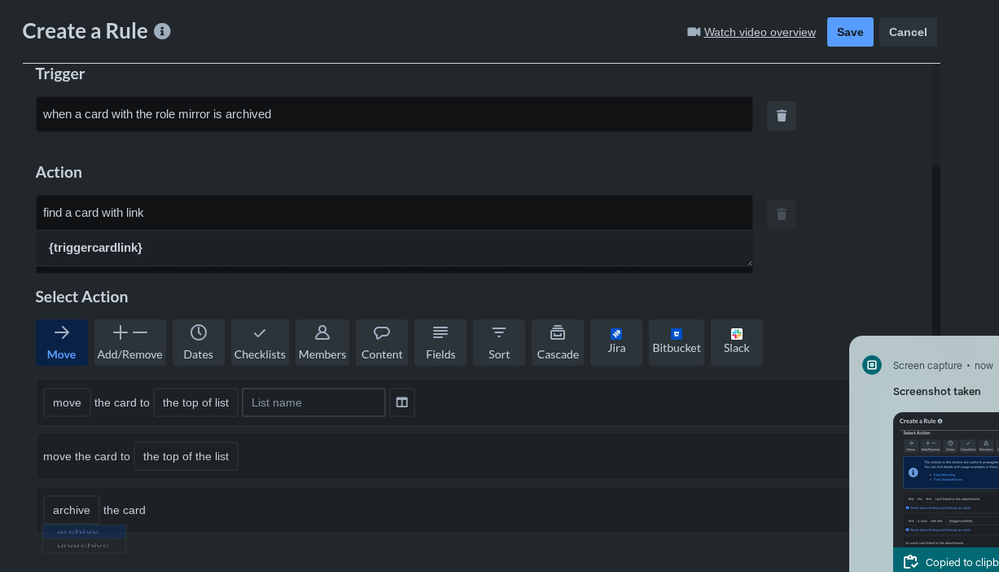Open the Jira integration tab

coord(616,343)
